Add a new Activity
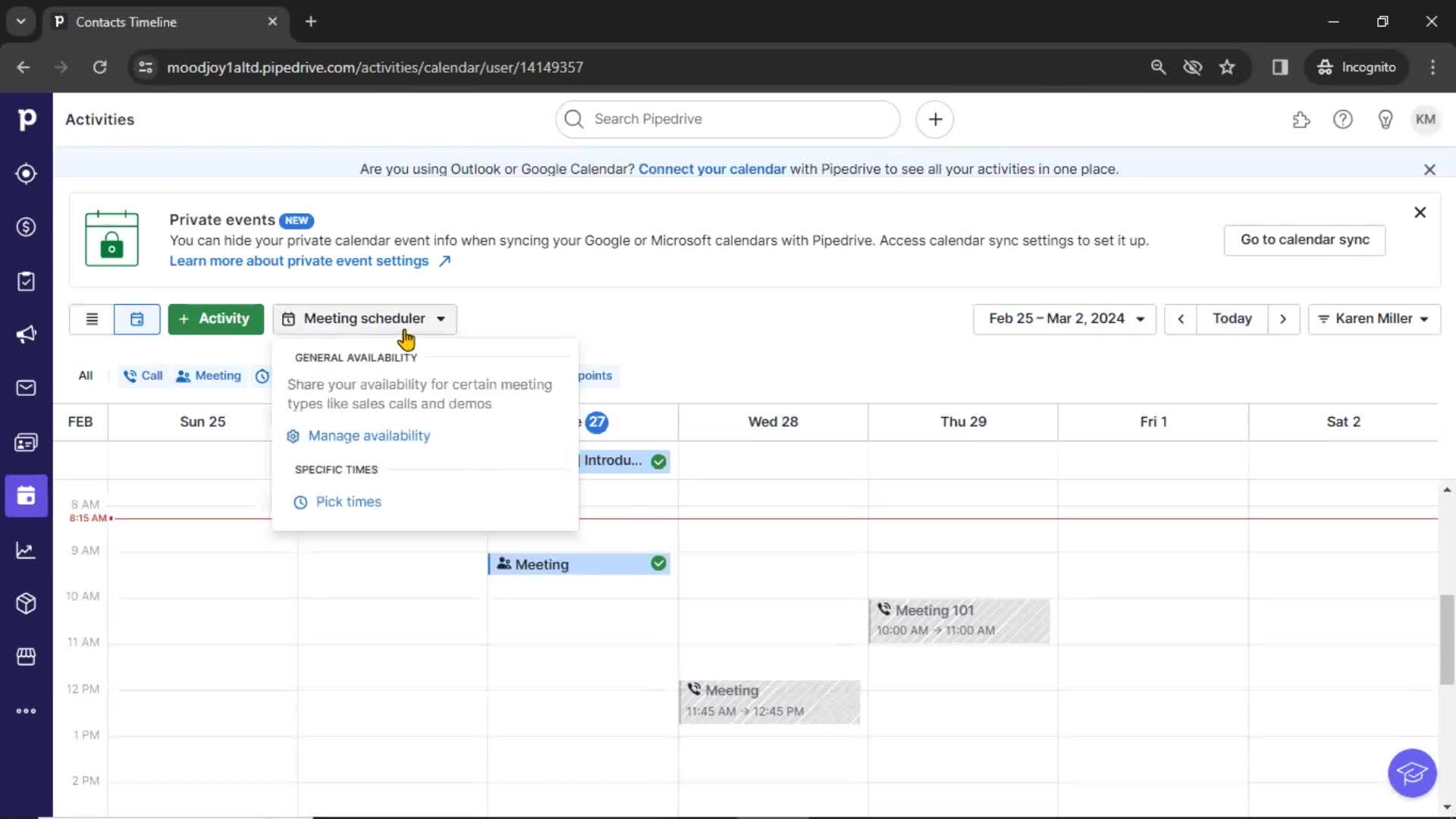The image size is (1456, 819). pos(216,319)
